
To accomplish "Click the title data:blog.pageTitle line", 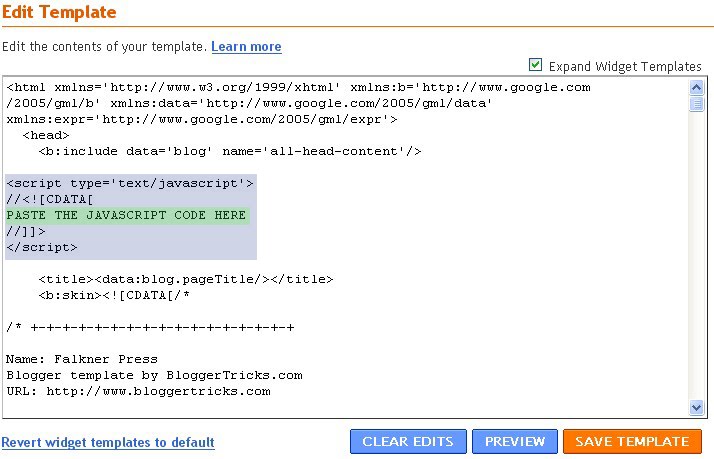I will pos(185,279).
